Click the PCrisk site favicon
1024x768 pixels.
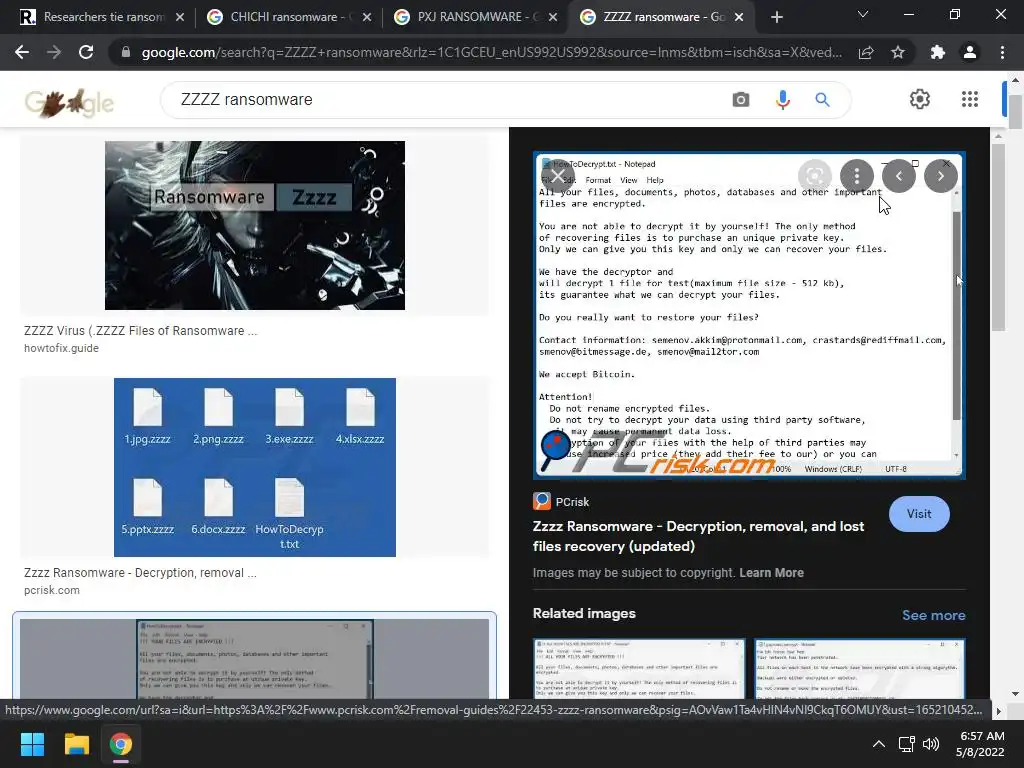[x=541, y=502]
